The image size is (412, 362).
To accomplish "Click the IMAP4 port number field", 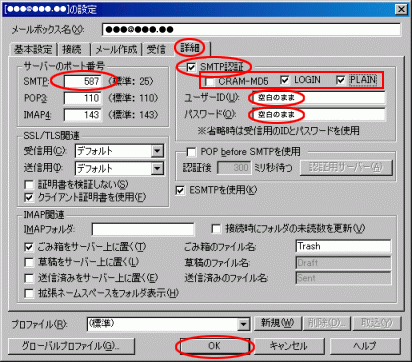I will pos(83,115).
